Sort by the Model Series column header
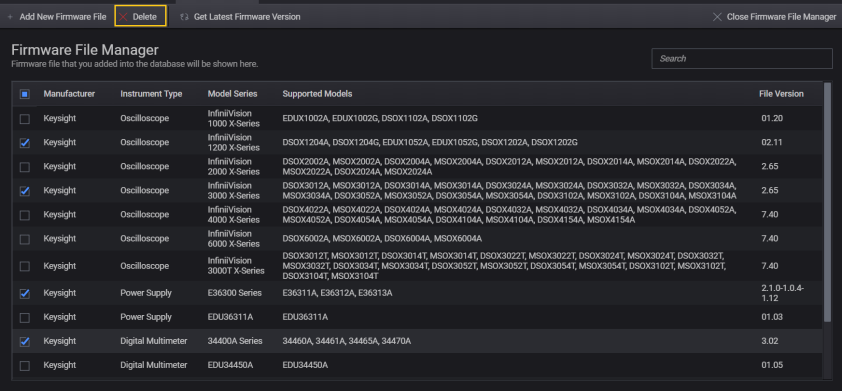The image size is (842, 391). 233,93
